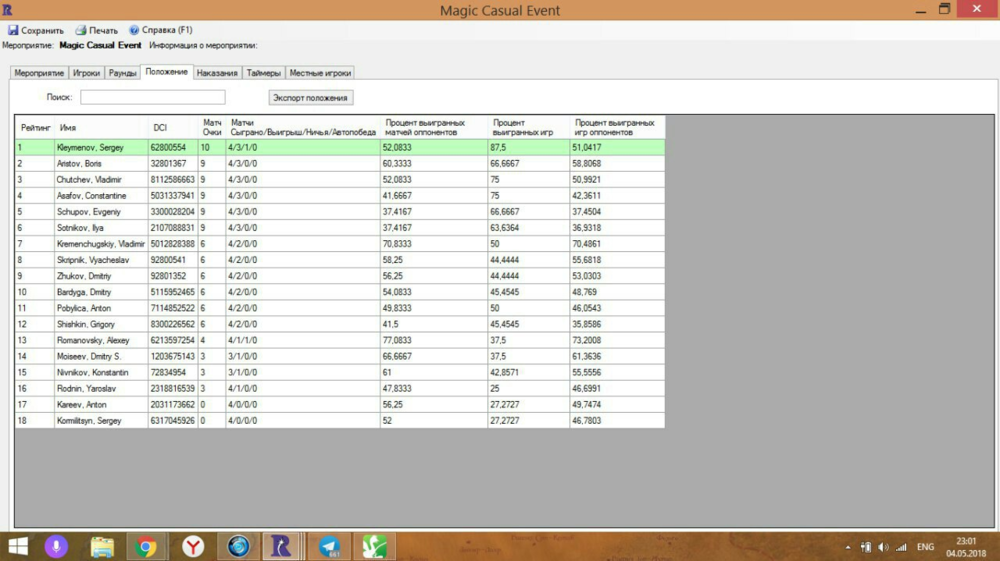
Task: Click the purple microphone taskbar icon
Action: 56,546
